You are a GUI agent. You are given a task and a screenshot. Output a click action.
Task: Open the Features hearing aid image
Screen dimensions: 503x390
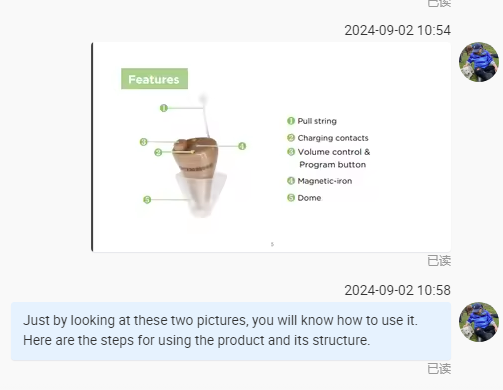[271, 147]
